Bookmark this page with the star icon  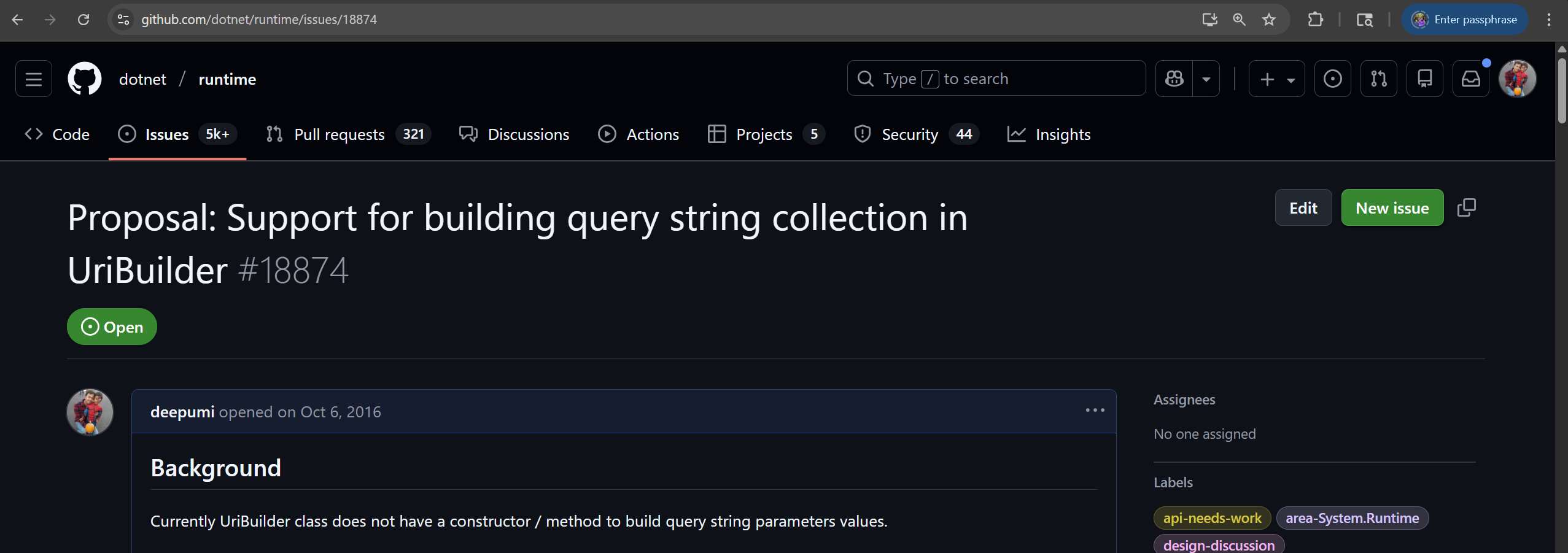(x=1268, y=19)
